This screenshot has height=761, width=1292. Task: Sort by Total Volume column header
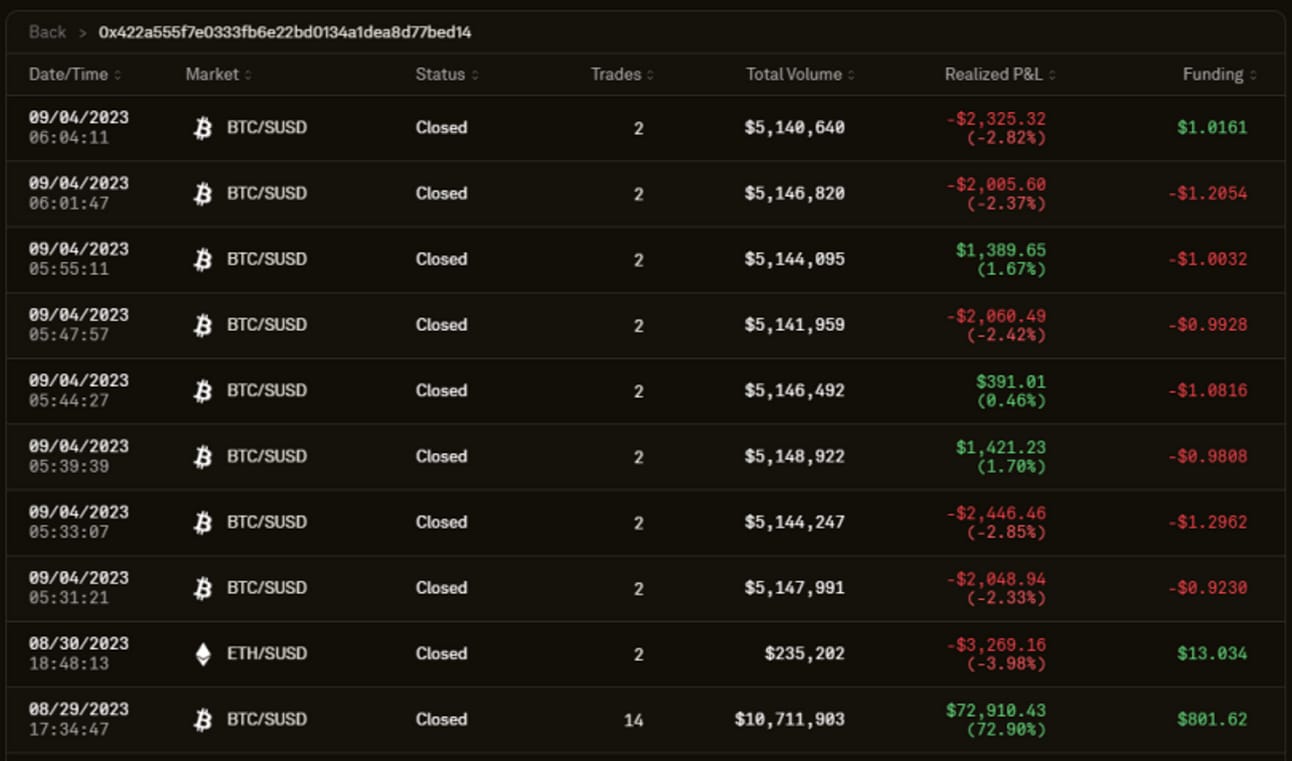tap(800, 74)
